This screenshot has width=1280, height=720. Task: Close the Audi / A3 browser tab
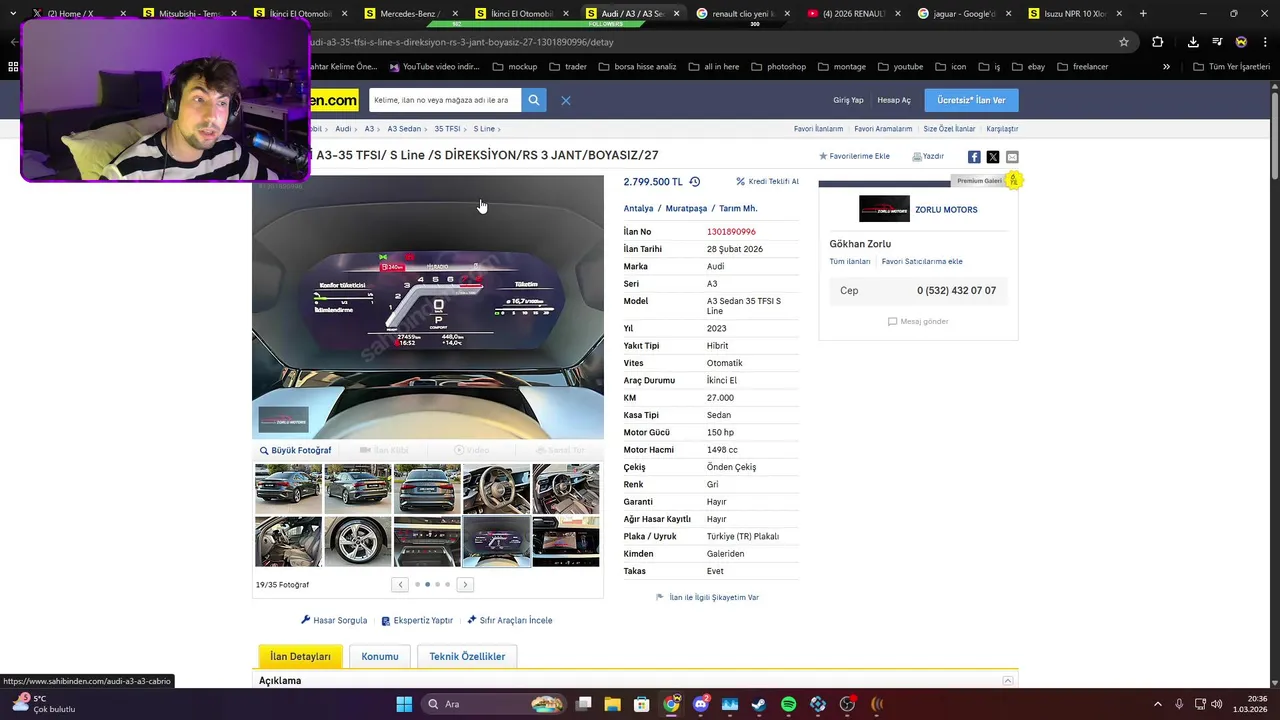pos(677,14)
